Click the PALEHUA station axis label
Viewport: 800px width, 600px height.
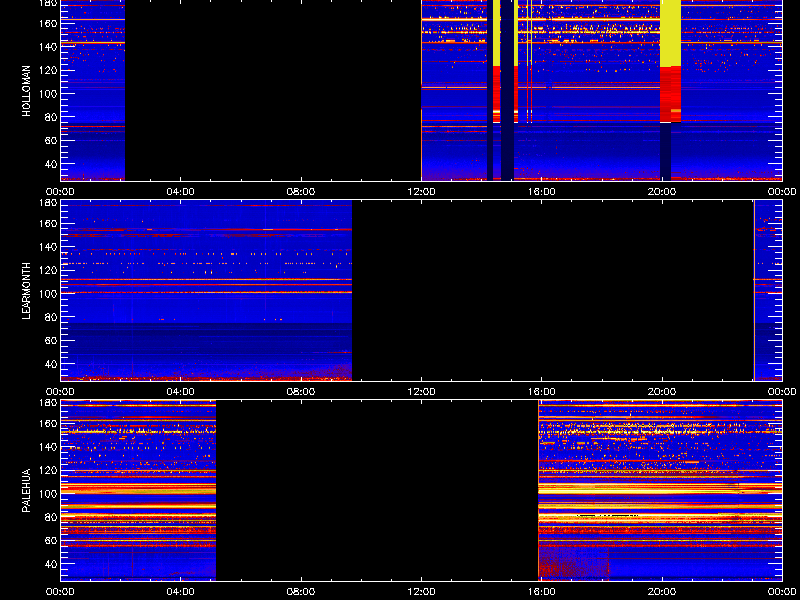pos(27,490)
